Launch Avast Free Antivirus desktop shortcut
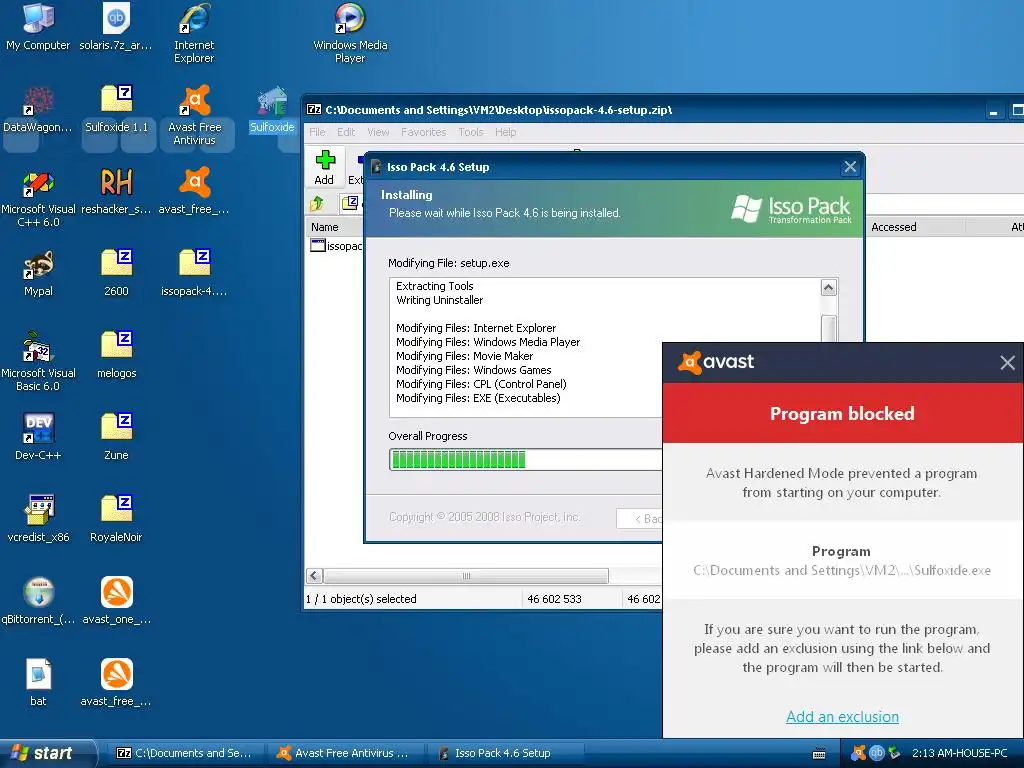The width and height of the screenshot is (1024, 768). (x=195, y=116)
